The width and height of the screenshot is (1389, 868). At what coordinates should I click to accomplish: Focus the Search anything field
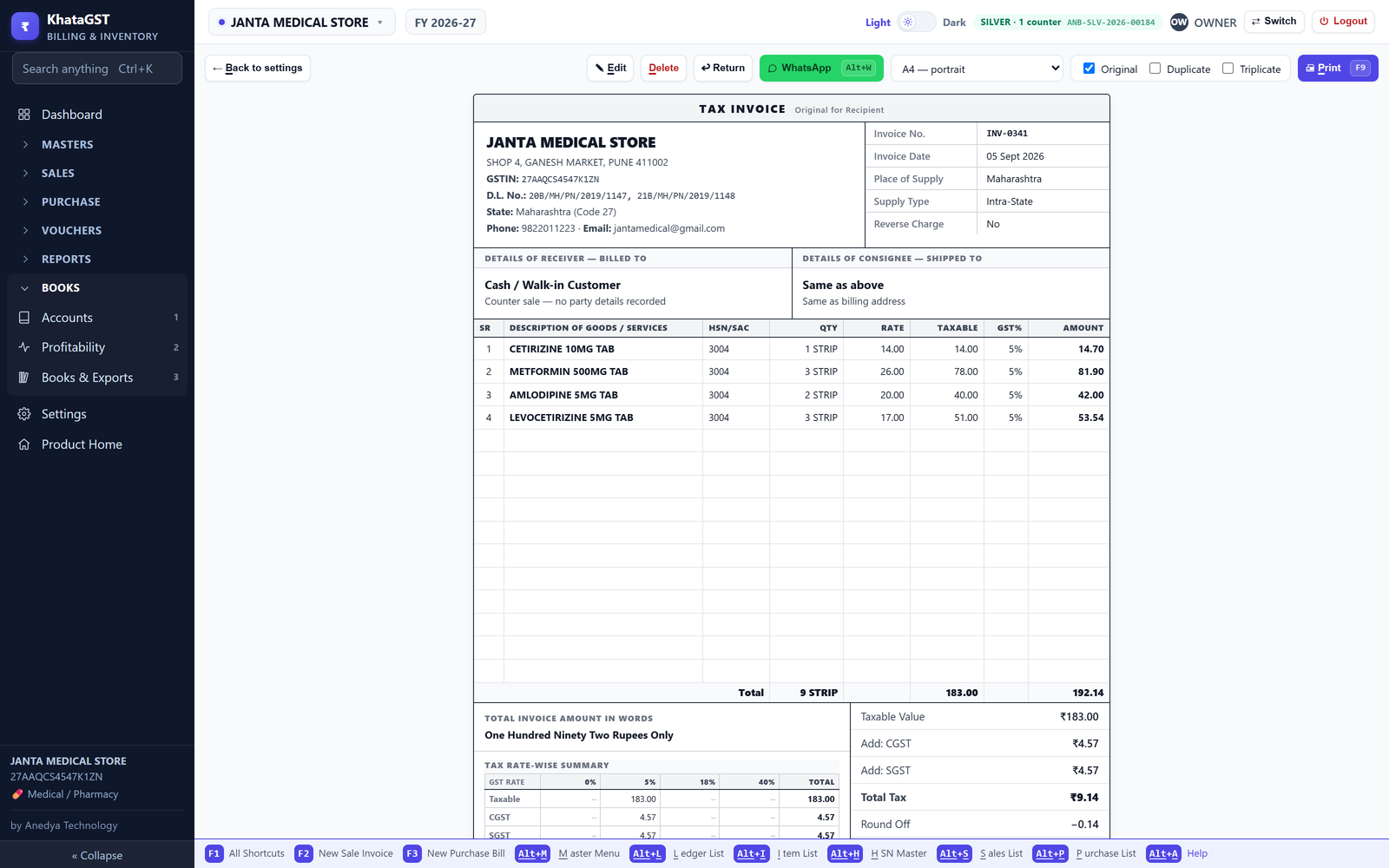pos(97,69)
